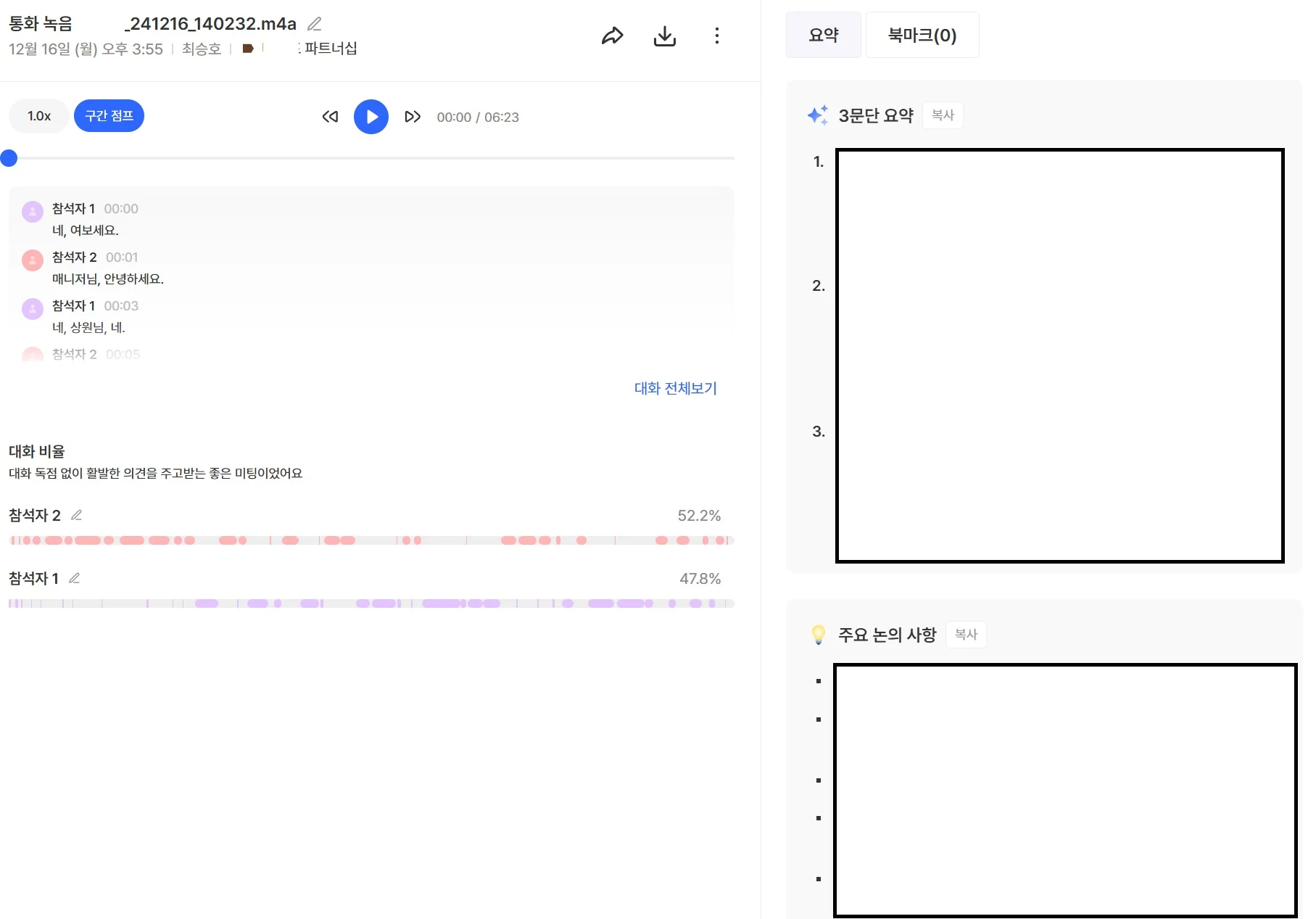Copy the 3문단 요약 summary
1316x919 pixels.
point(942,115)
